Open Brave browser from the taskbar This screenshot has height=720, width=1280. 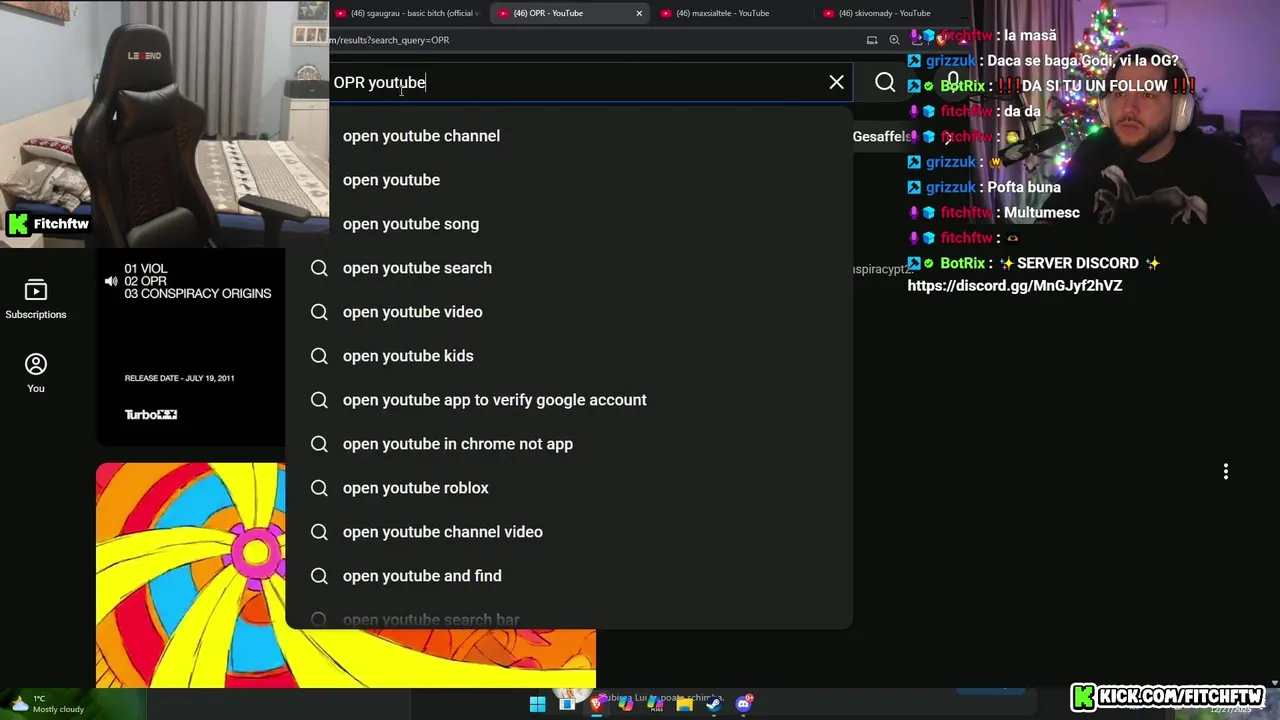pos(597,704)
